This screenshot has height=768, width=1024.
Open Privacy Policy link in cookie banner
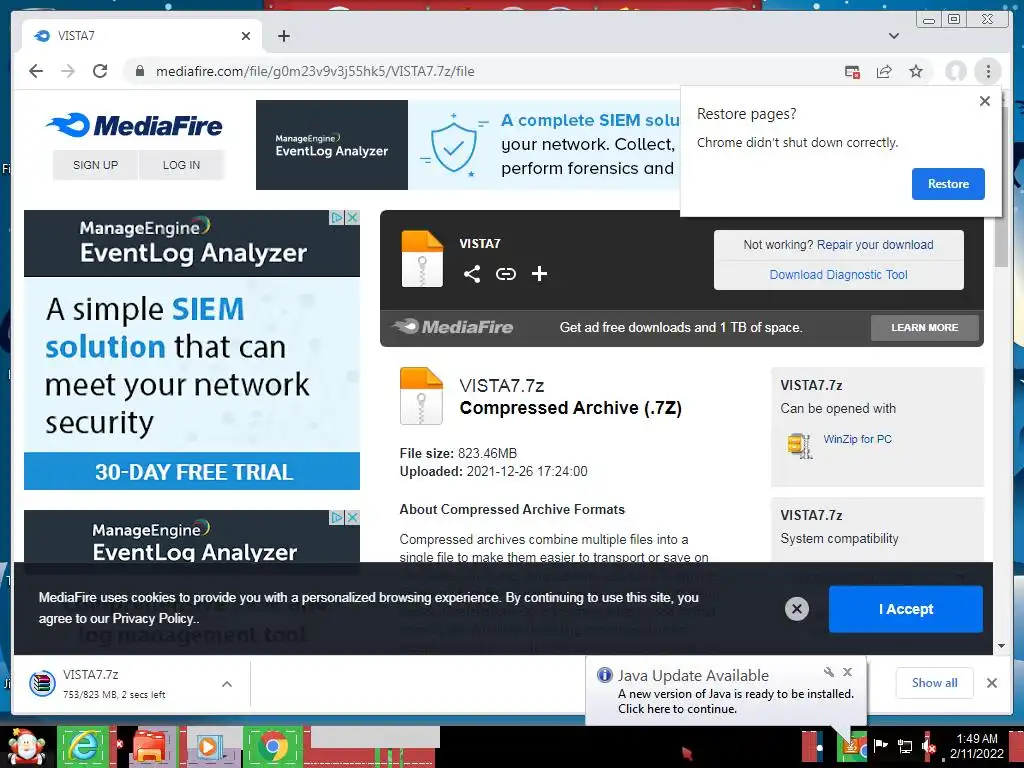[154, 618]
